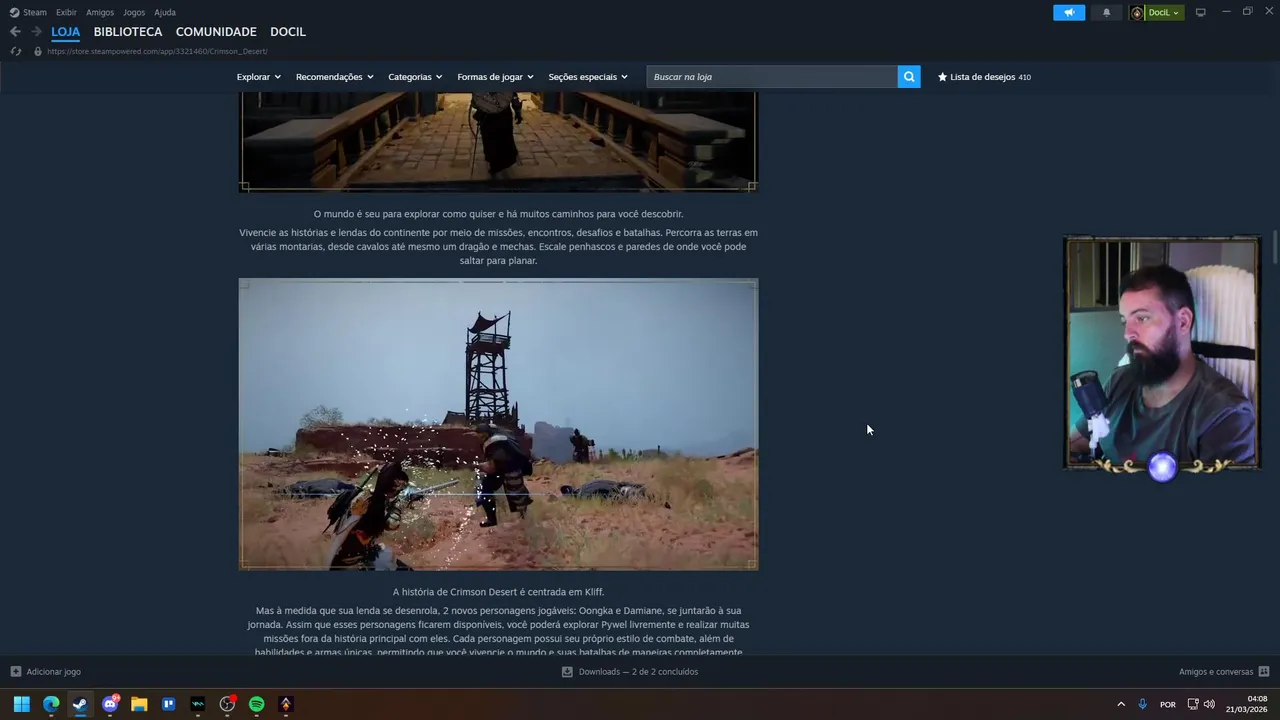Click the webcam overlay
This screenshot has width=1280, height=720.
point(1161,353)
